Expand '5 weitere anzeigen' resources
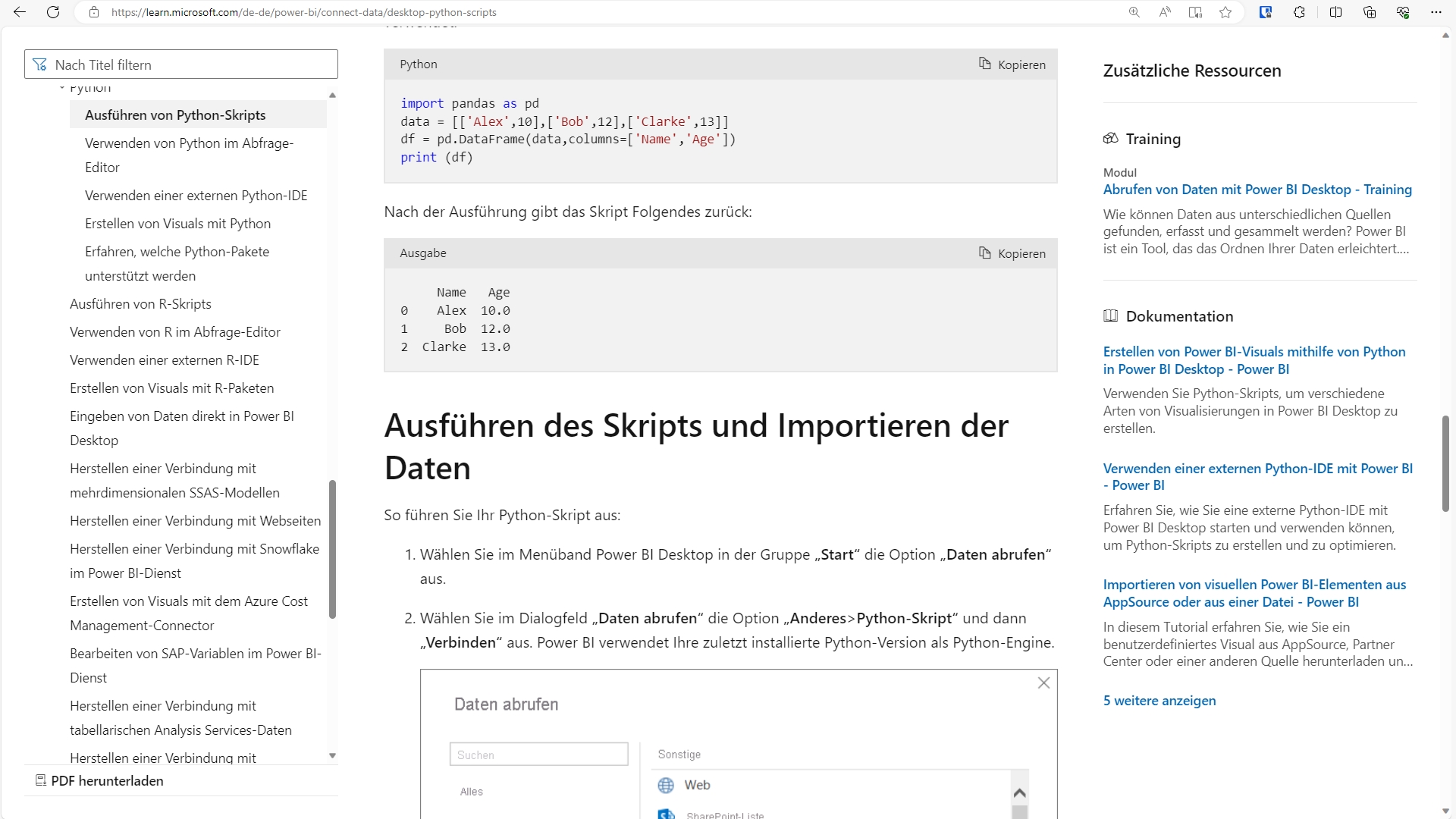 click(1159, 701)
